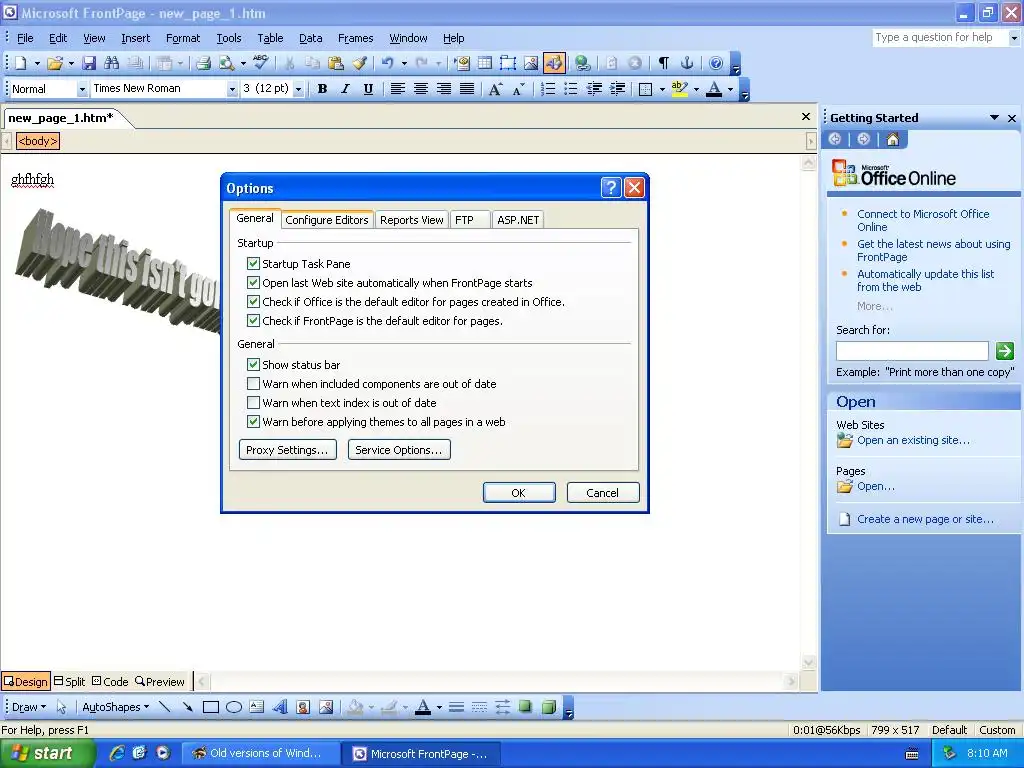Open the Times New Roman font dropdown
The width and height of the screenshot is (1024, 768).
click(x=232, y=89)
